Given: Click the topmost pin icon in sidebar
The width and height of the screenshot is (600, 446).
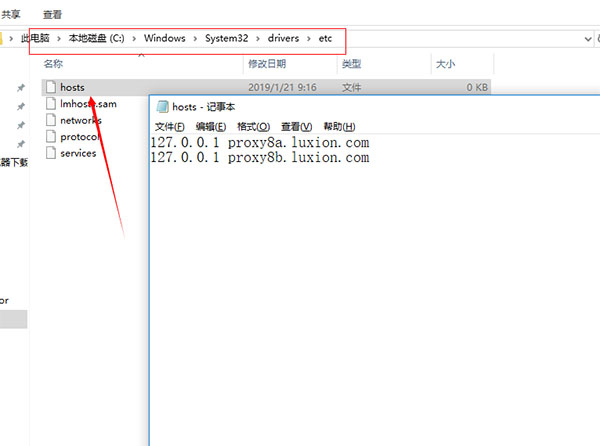Looking at the screenshot, I should 21,88.
